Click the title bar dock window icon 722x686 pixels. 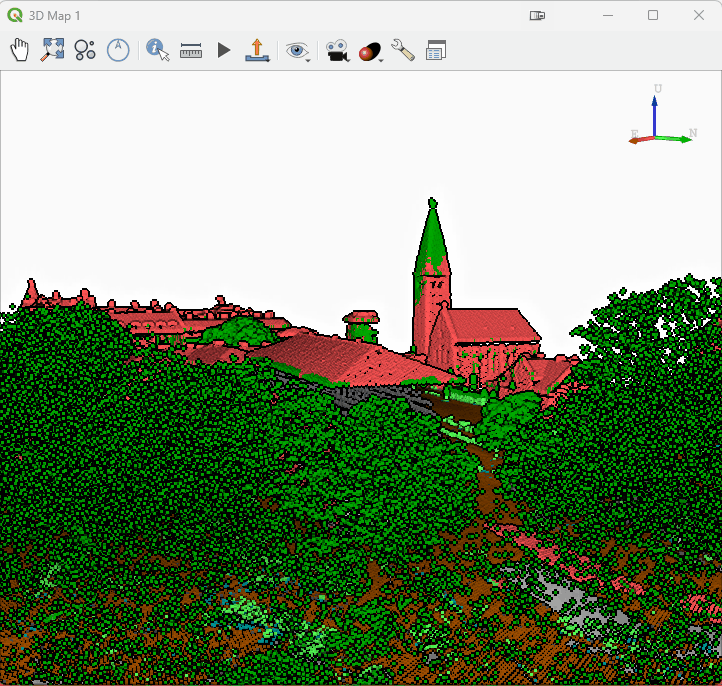(538, 16)
